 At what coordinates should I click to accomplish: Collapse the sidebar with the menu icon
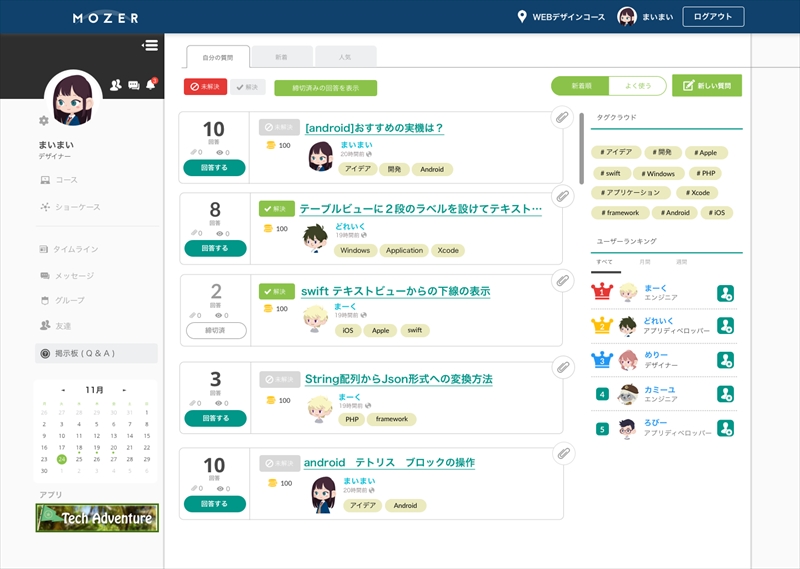[x=150, y=45]
